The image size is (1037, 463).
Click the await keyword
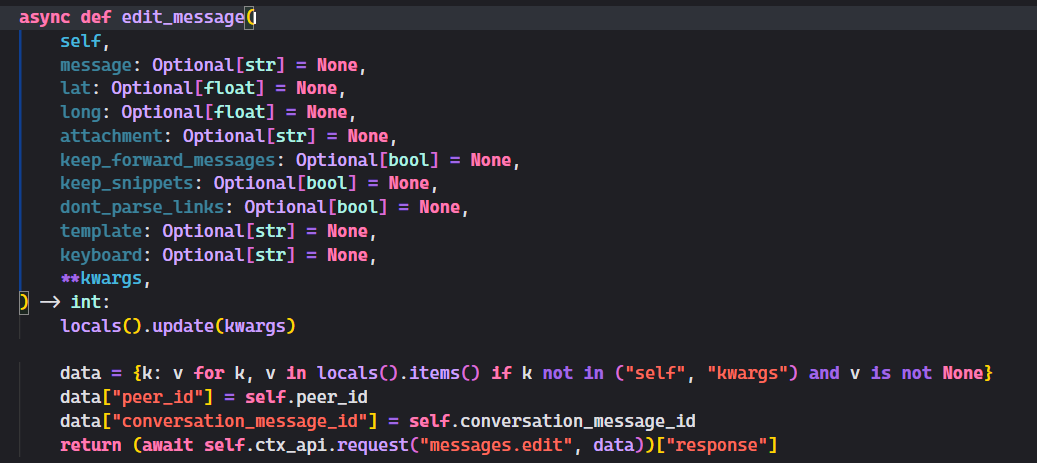coord(167,444)
